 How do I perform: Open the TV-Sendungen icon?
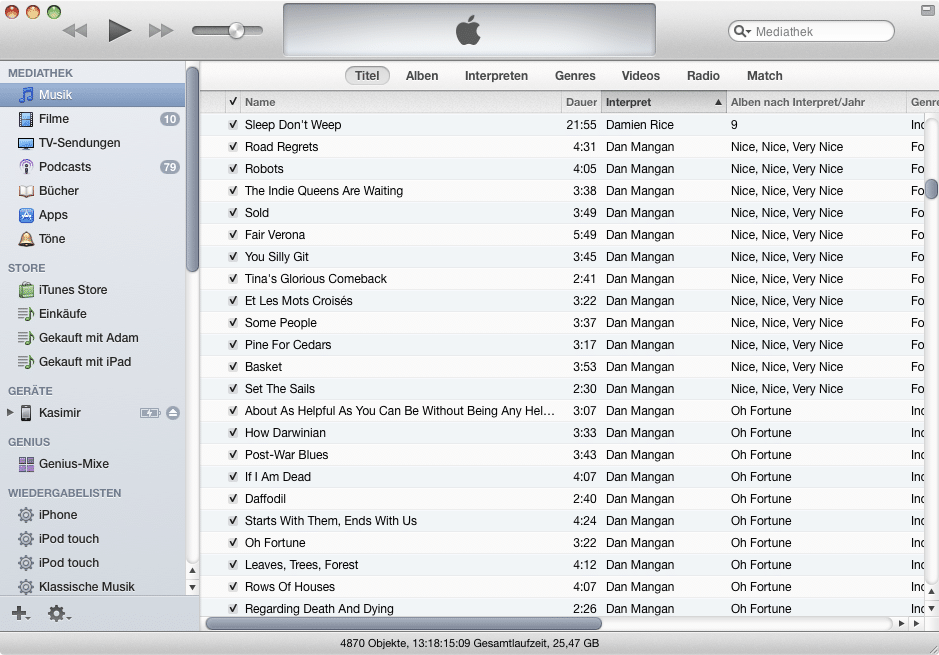pos(26,143)
